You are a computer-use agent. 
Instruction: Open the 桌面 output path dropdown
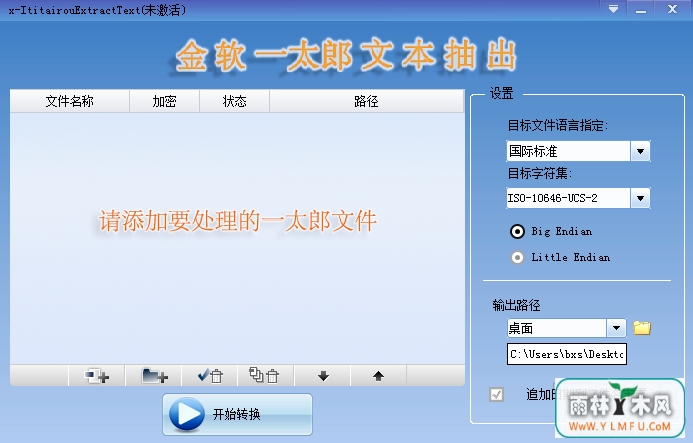tap(616, 328)
